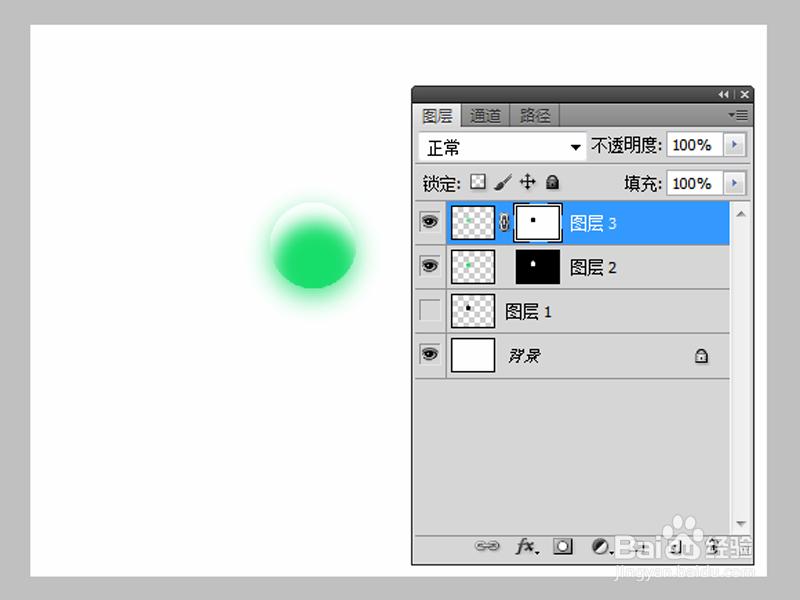Select the 图层 2 layer thumbnail

[473, 267]
